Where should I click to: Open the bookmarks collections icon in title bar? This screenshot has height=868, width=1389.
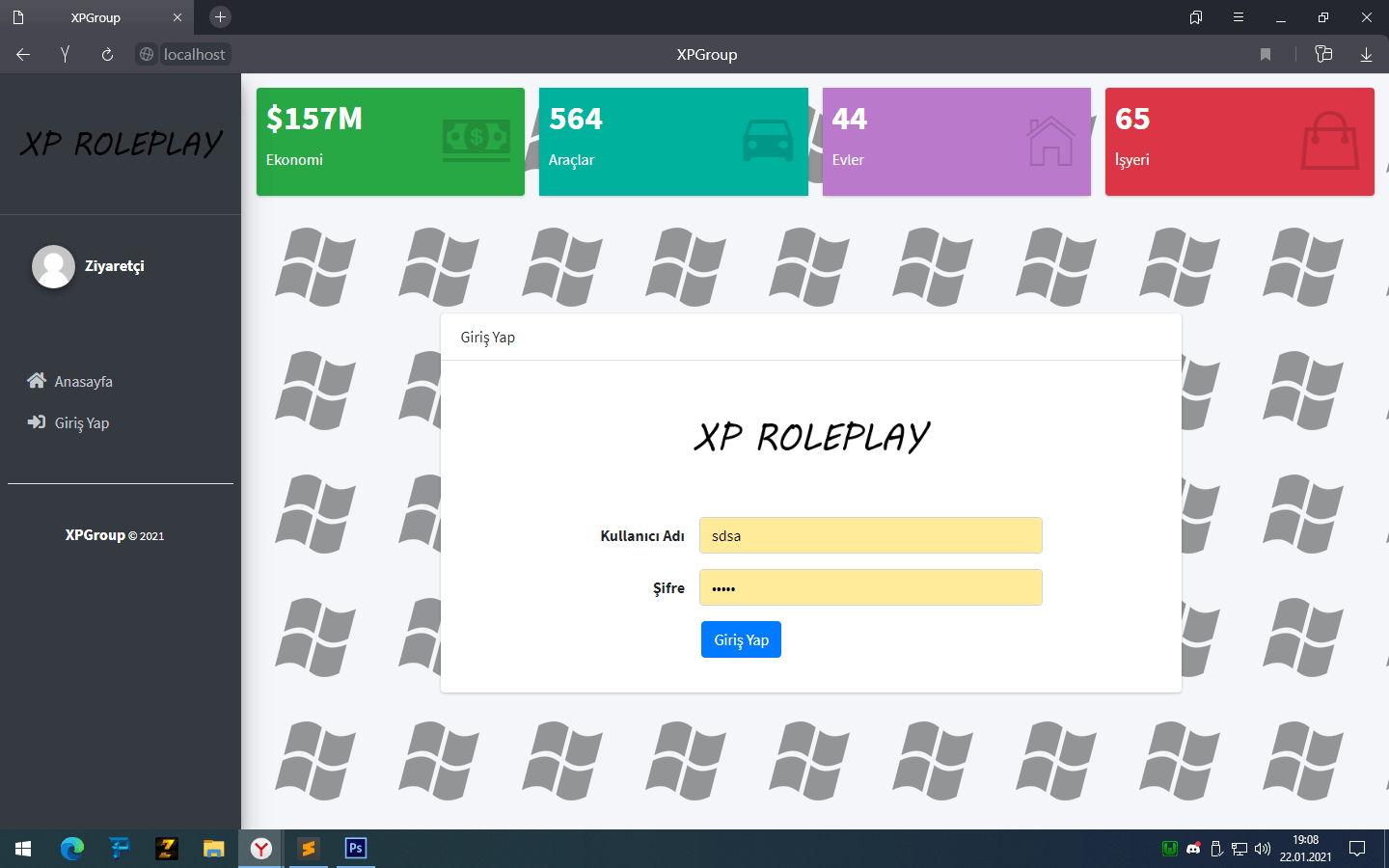tap(1196, 17)
